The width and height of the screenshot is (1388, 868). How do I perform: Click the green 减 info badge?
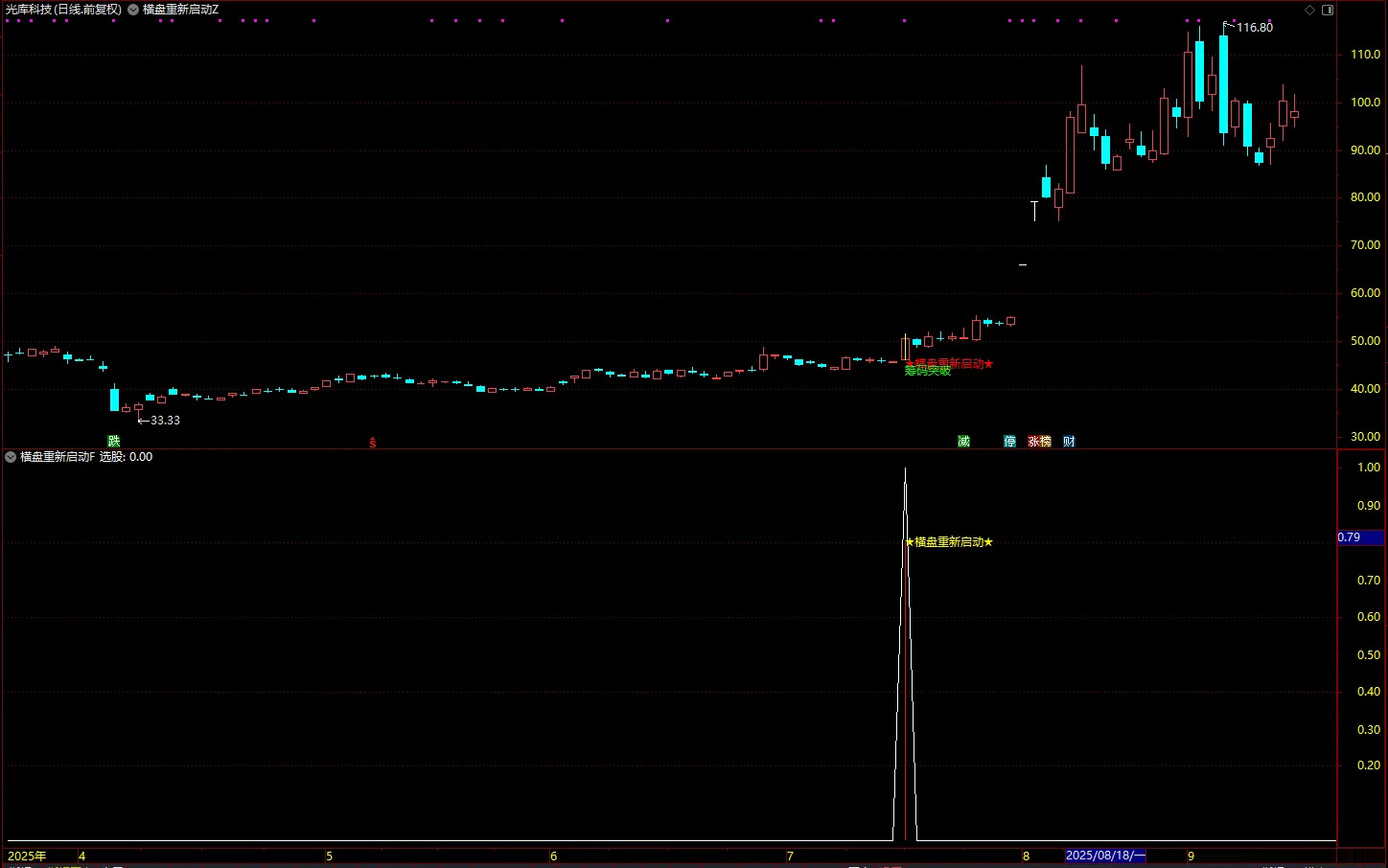963,441
